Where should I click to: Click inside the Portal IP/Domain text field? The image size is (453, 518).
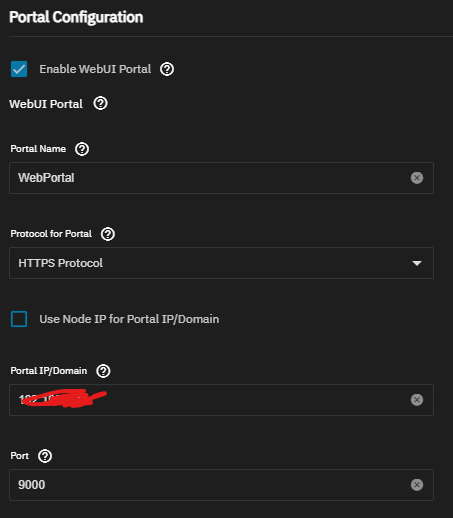click(221, 400)
